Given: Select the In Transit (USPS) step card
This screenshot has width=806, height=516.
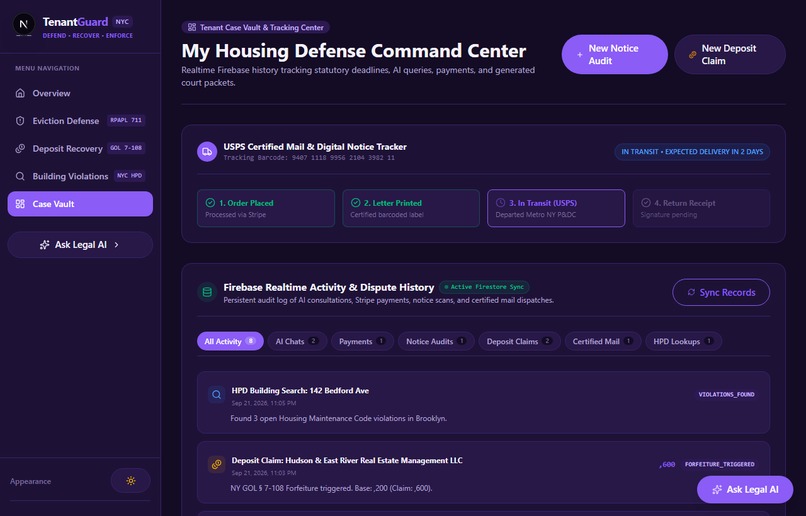Looking at the screenshot, I should 556,208.
